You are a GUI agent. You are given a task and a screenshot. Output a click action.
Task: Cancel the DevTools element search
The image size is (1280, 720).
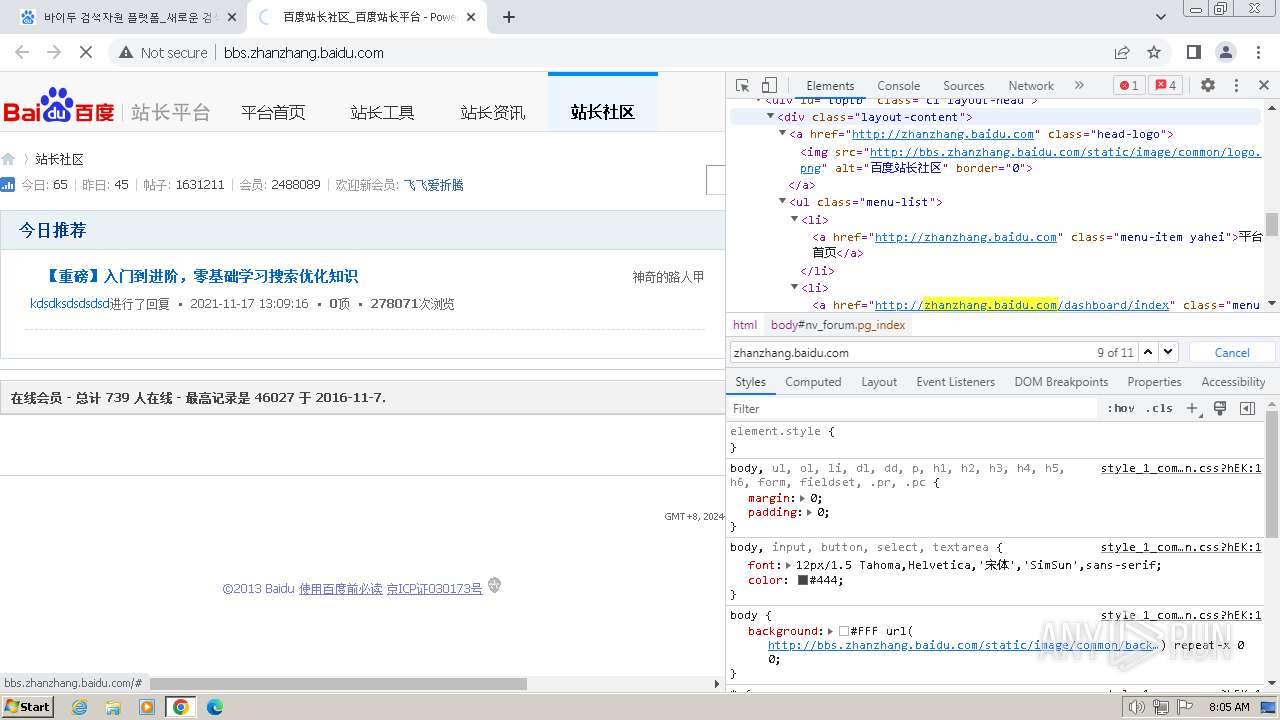click(x=1231, y=352)
